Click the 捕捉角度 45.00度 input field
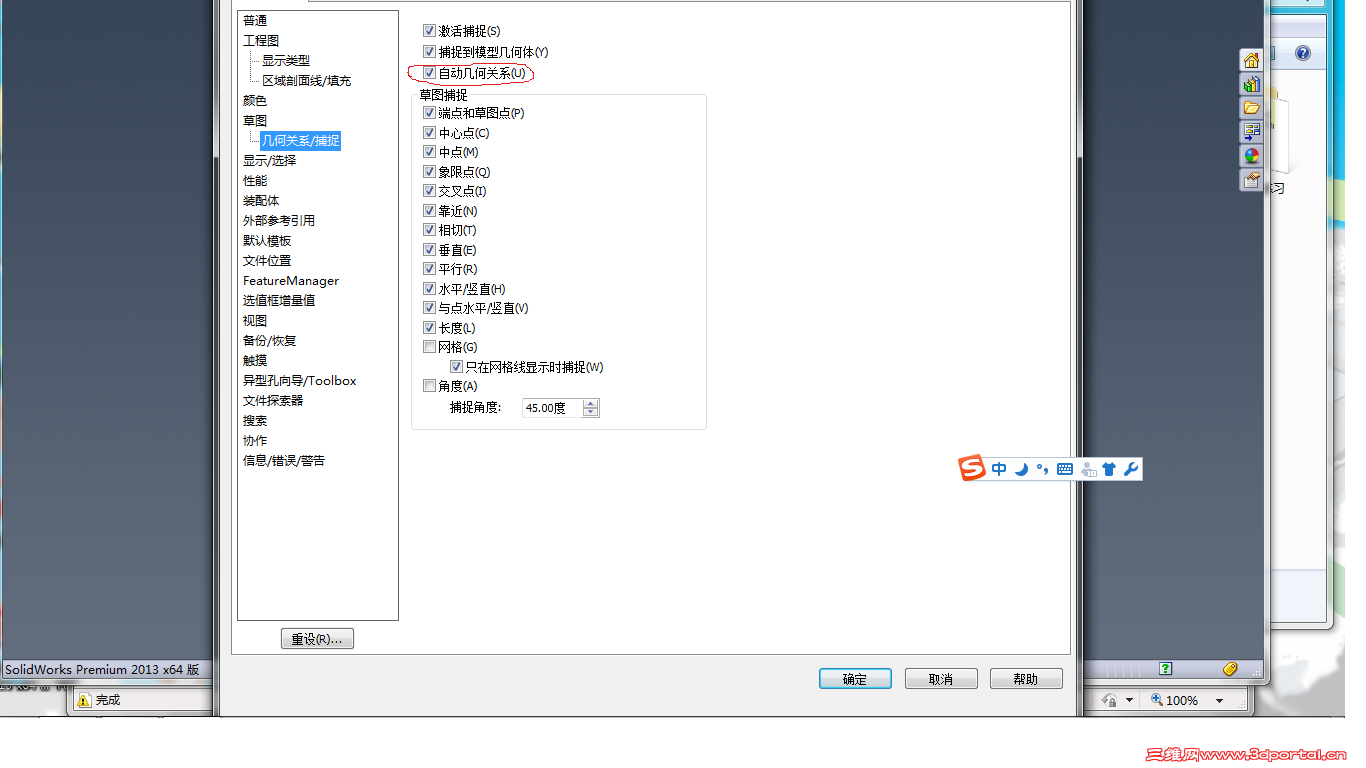 [x=553, y=408]
